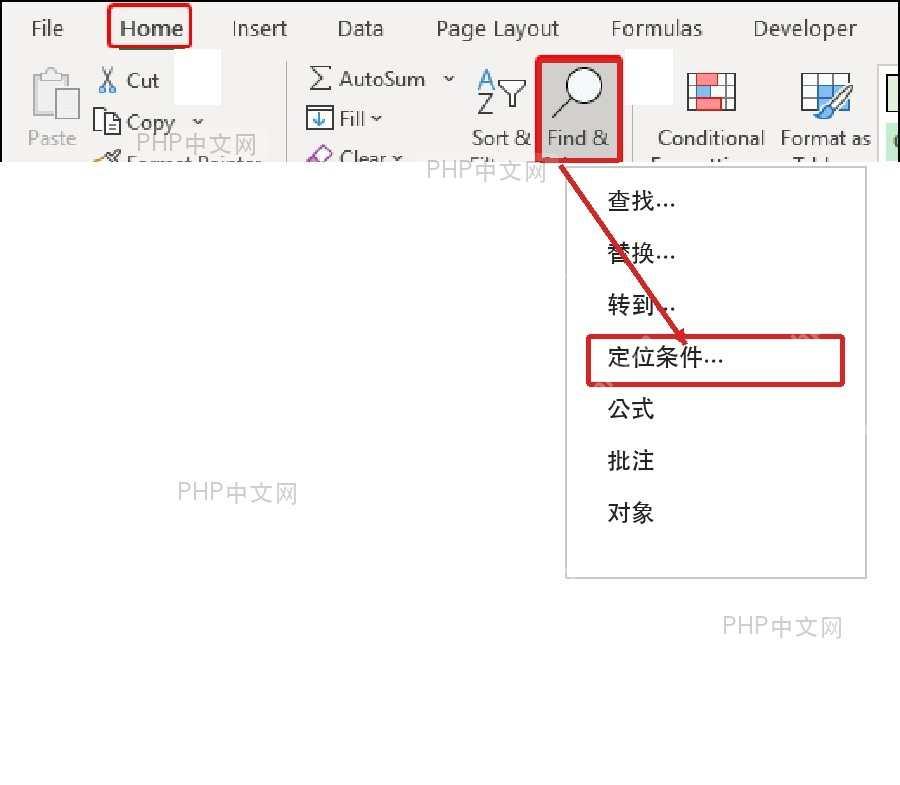Expand the Copy dropdown arrow
The width and height of the screenshot is (900, 785).
click(198, 122)
